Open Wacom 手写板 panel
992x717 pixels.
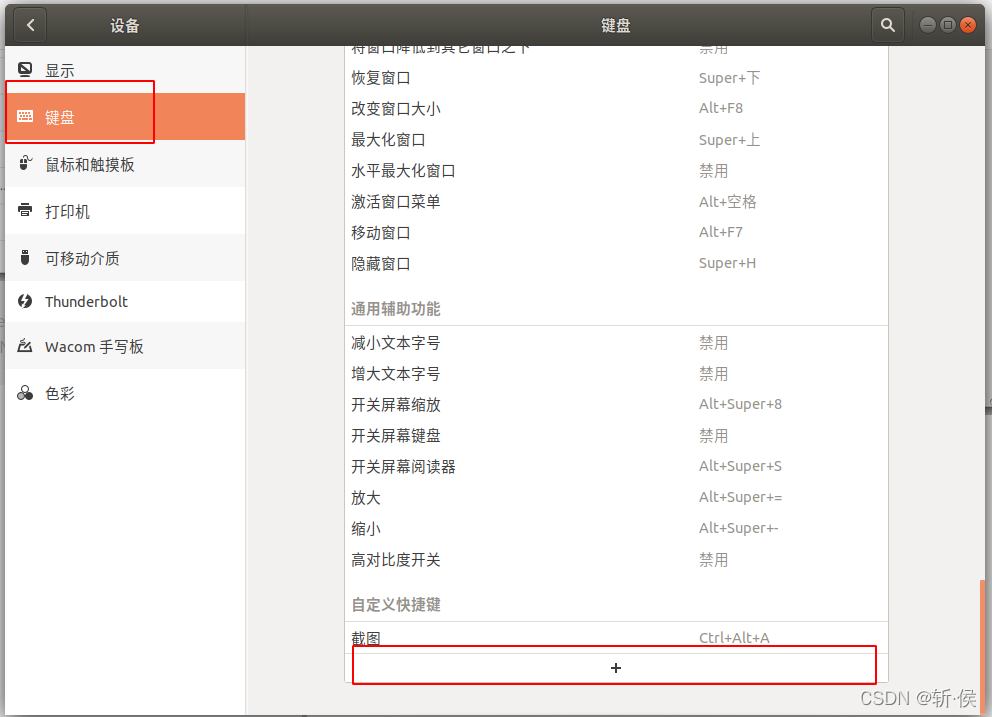click(x=125, y=346)
